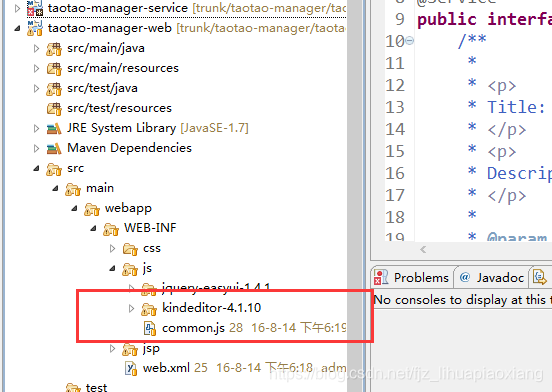
Task: Click the JRE System Library icon
Action: [x=54, y=129]
